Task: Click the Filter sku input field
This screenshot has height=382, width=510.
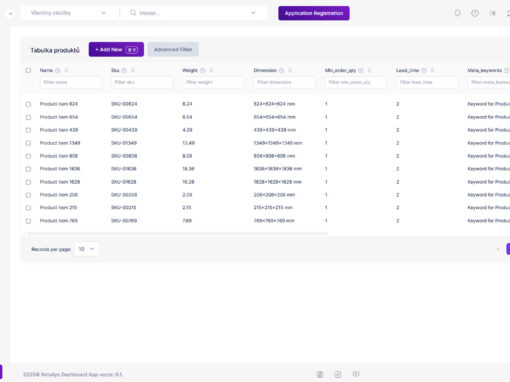Action: 142,82
